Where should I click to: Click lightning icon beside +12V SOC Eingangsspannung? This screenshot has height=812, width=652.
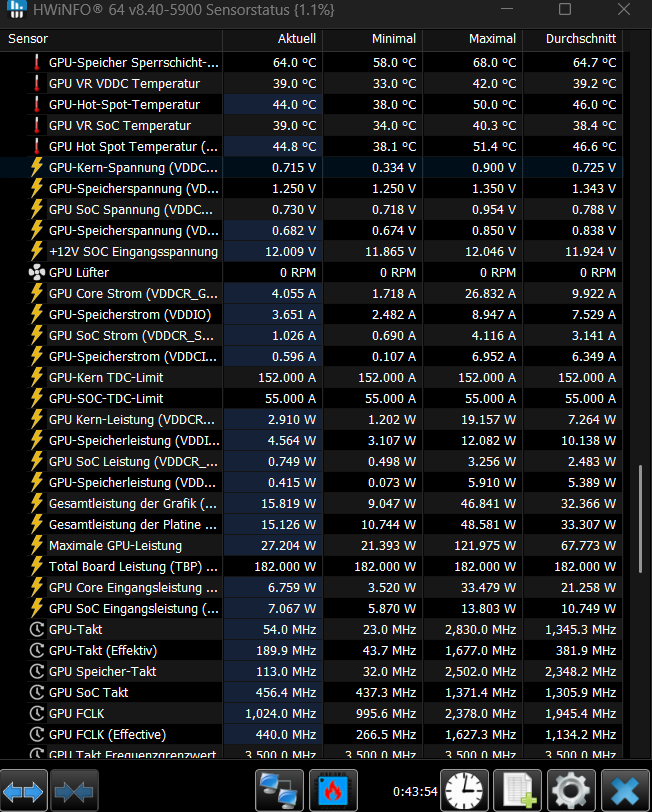(37, 251)
